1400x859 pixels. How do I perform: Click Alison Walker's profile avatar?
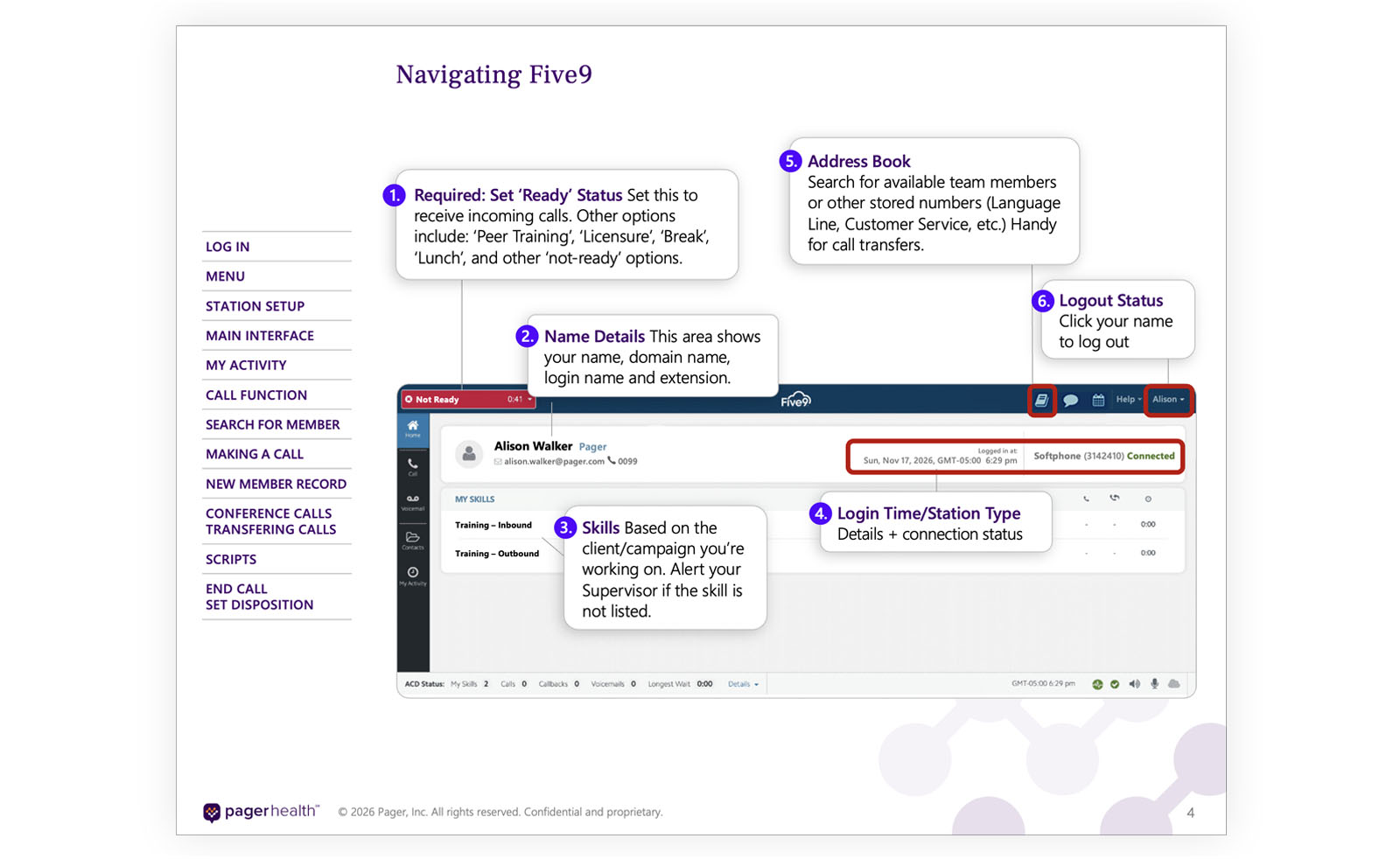(x=469, y=453)
